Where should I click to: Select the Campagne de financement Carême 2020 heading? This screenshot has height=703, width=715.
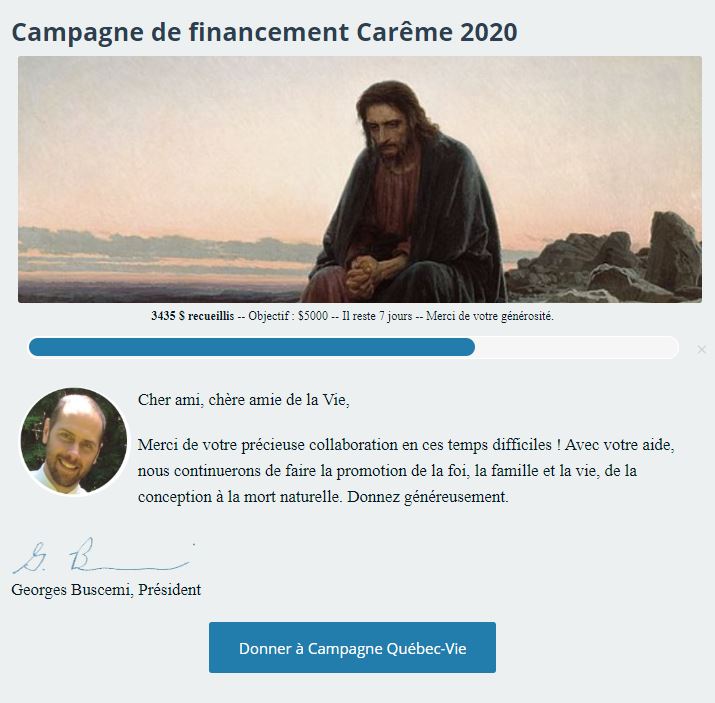[264, 32]
